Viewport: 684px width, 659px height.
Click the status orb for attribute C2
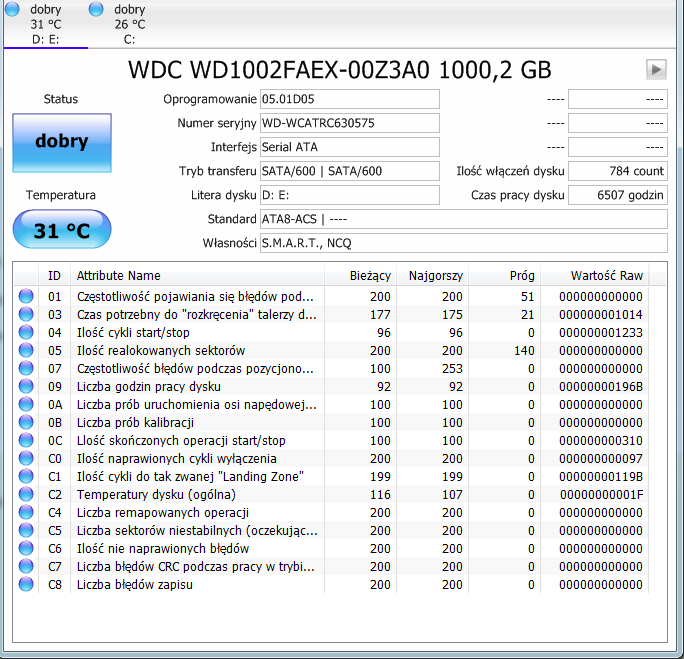coord(26,494)
